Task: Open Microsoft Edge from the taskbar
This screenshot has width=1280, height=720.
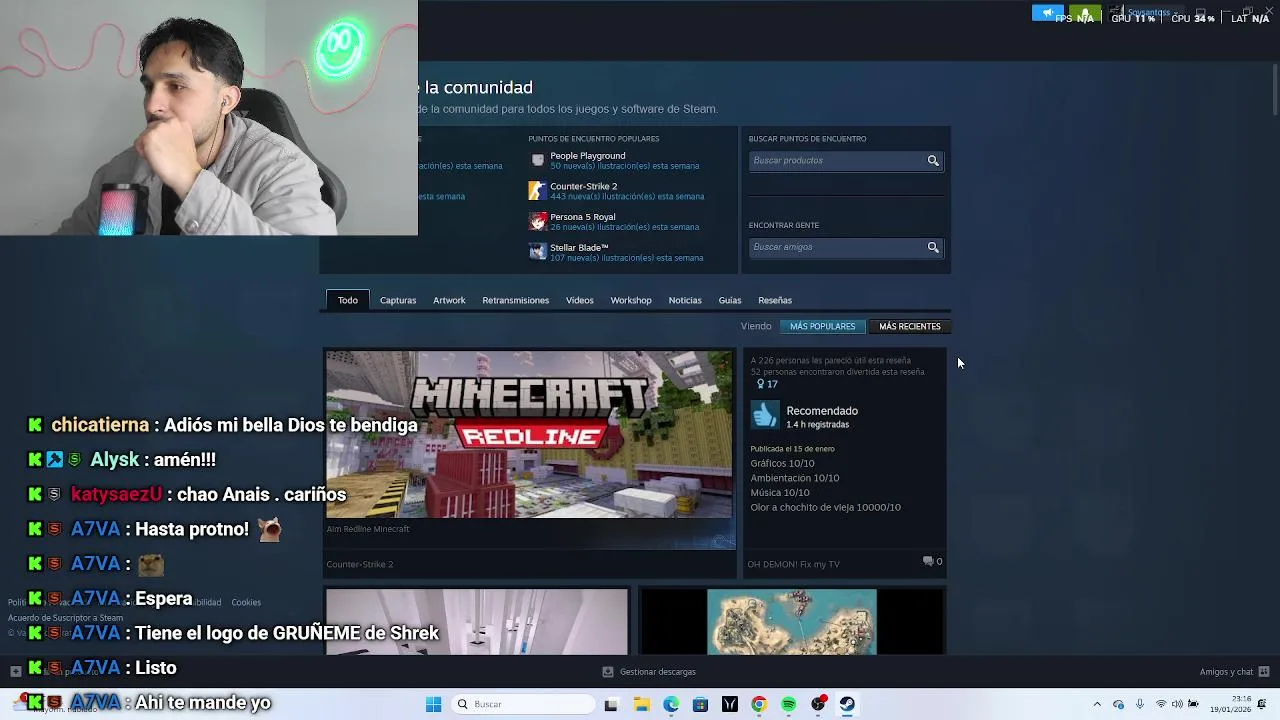Action: pyautogui.click(x=671, y=704)
